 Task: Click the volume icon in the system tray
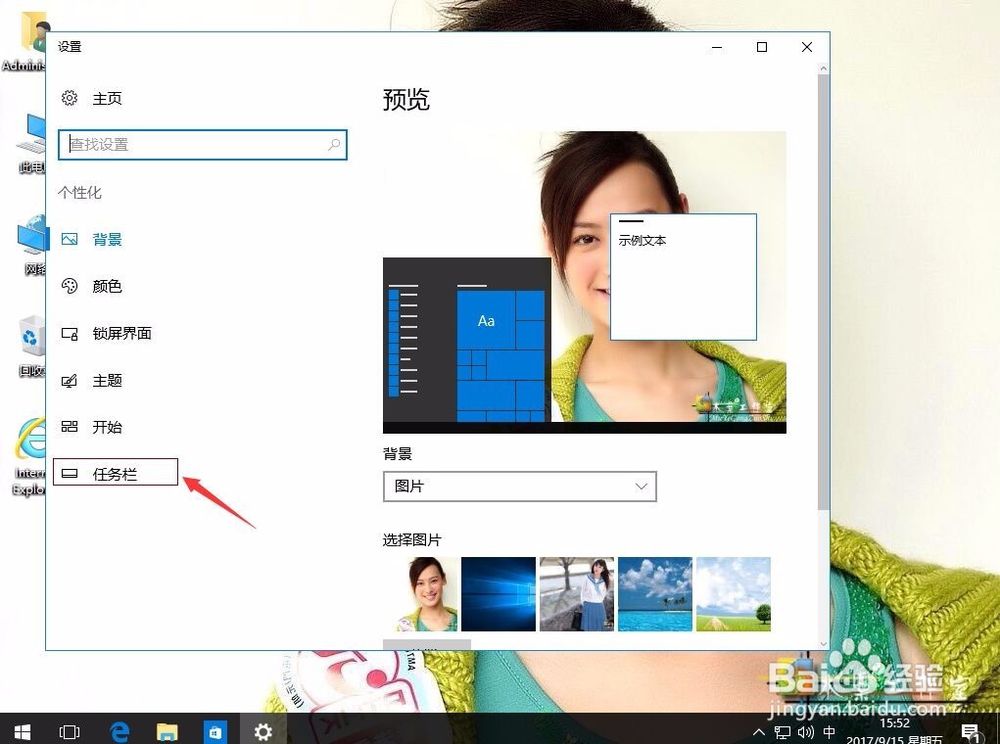pyautogui.click(x=807, y=731)
